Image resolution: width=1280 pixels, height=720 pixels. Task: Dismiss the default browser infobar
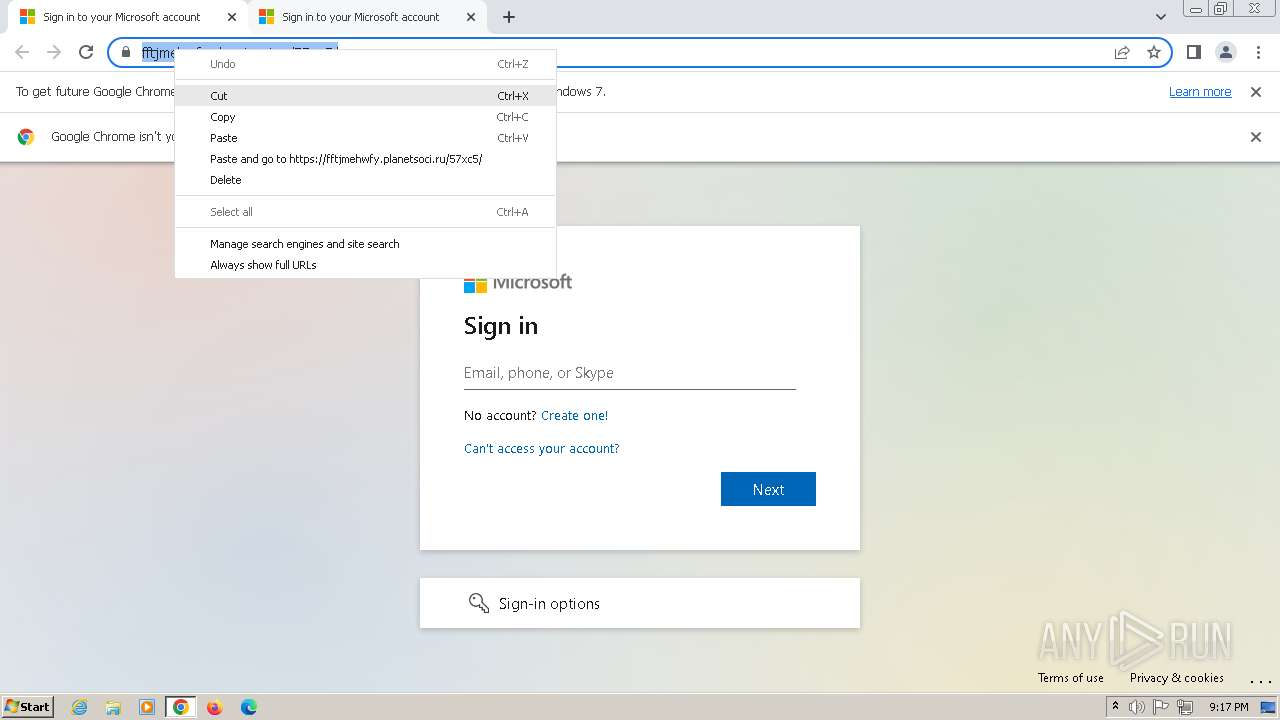pyautogui.click(x=1255, y=137)
